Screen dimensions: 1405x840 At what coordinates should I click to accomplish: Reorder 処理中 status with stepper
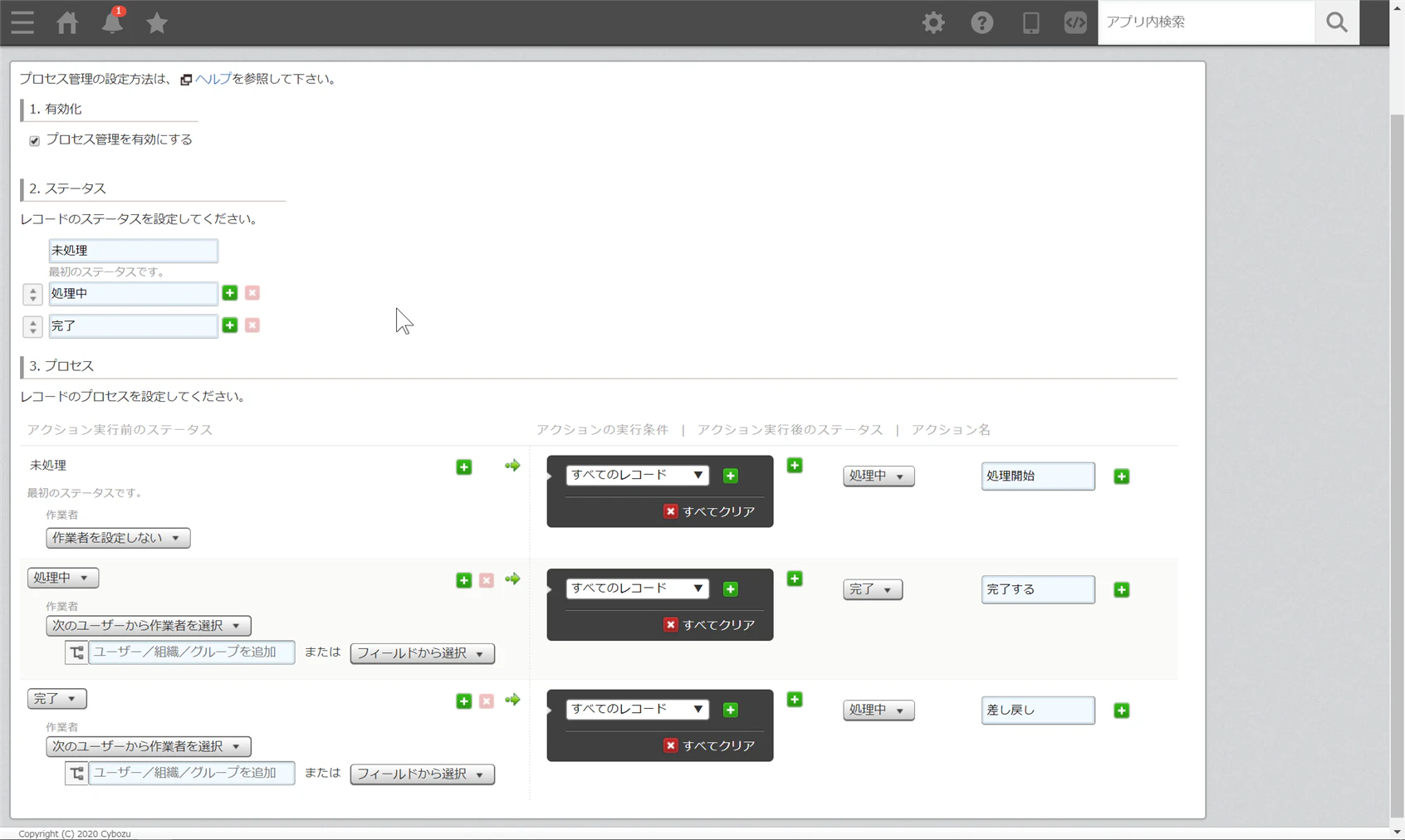pos(32,294)
